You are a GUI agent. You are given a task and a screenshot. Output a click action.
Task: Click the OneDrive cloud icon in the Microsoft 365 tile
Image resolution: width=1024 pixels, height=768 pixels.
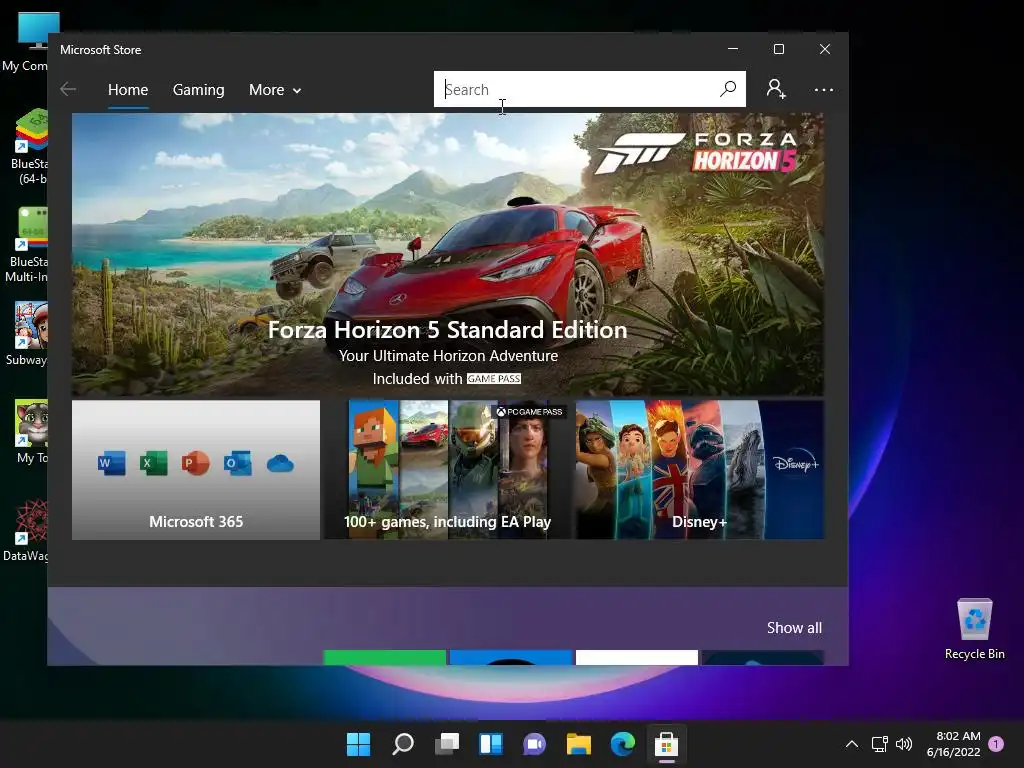(x=280, y=464)
